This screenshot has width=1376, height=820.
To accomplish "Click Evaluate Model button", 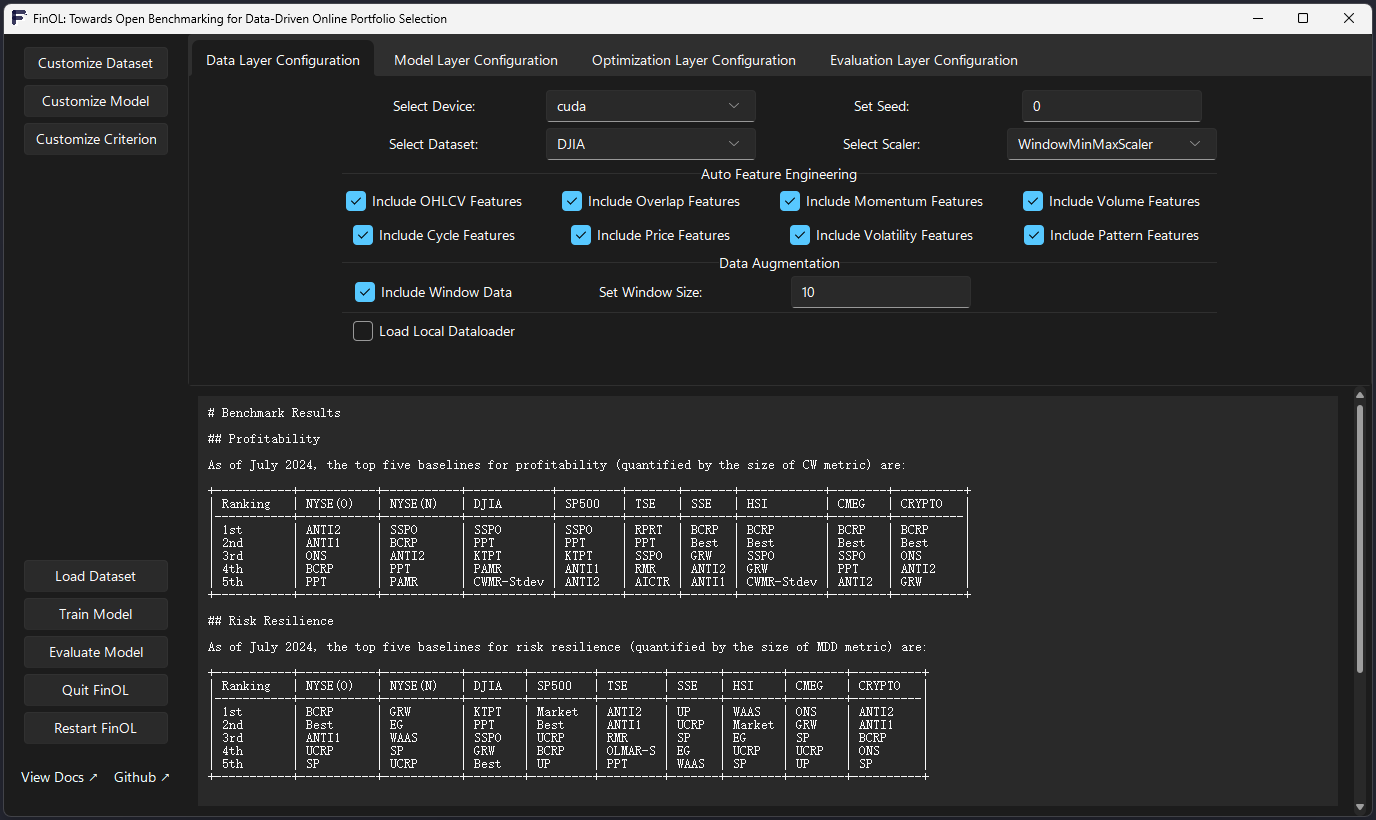I will tap(96, 652).
